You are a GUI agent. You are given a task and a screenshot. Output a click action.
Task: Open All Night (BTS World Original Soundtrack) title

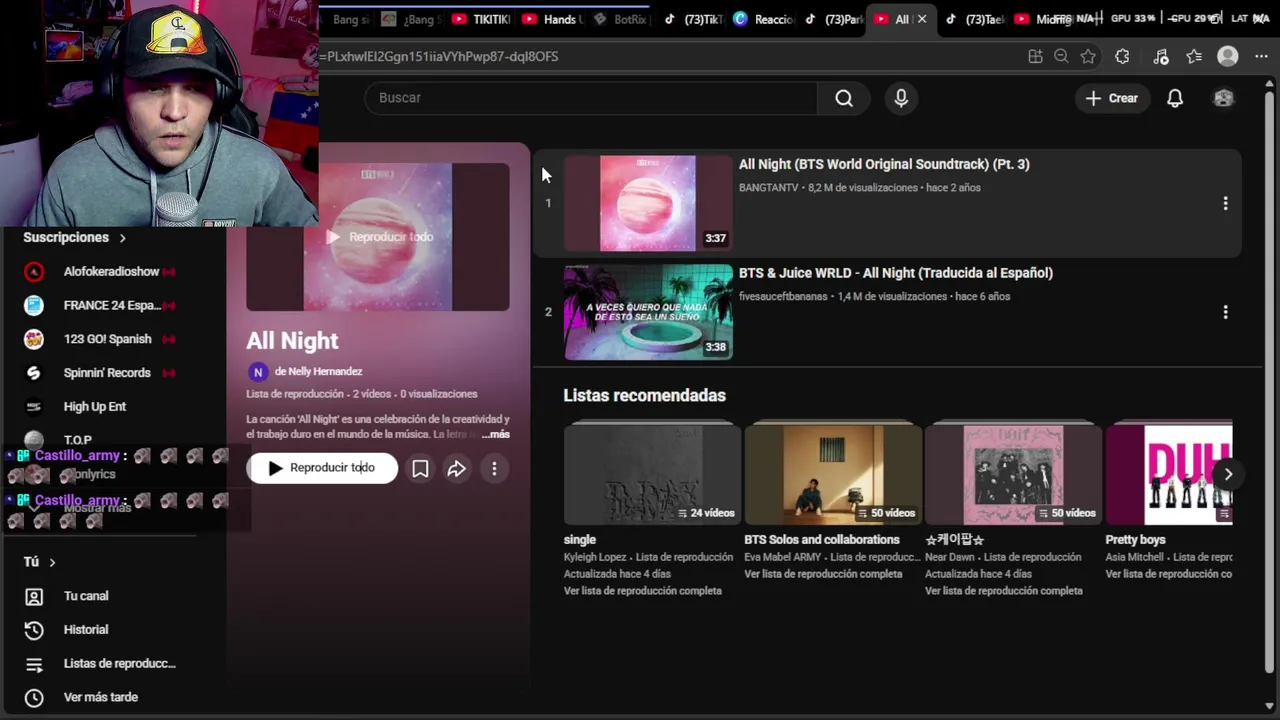(x=884, y=164)
